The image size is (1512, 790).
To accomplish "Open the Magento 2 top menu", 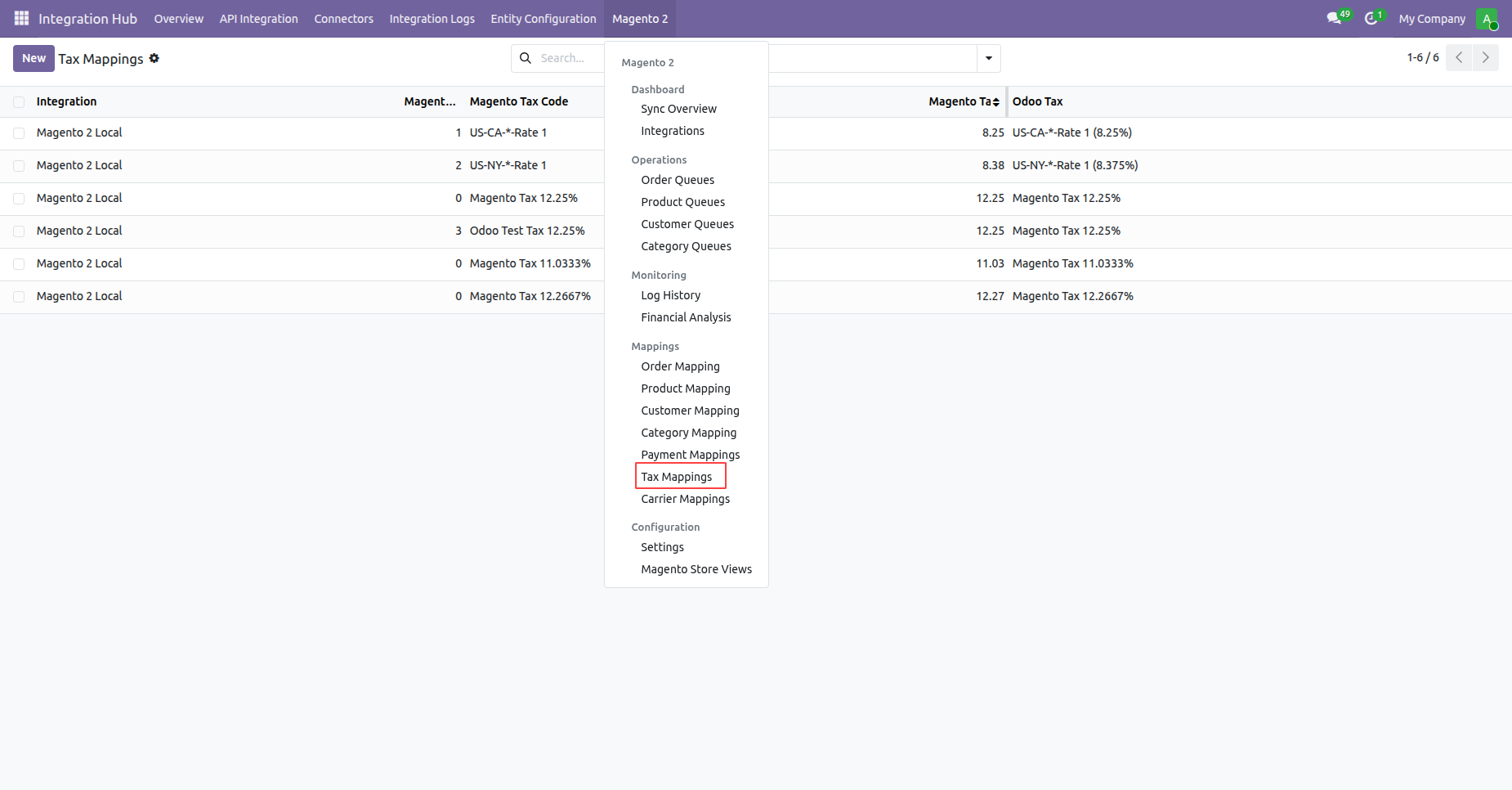I will click(640, 19).
